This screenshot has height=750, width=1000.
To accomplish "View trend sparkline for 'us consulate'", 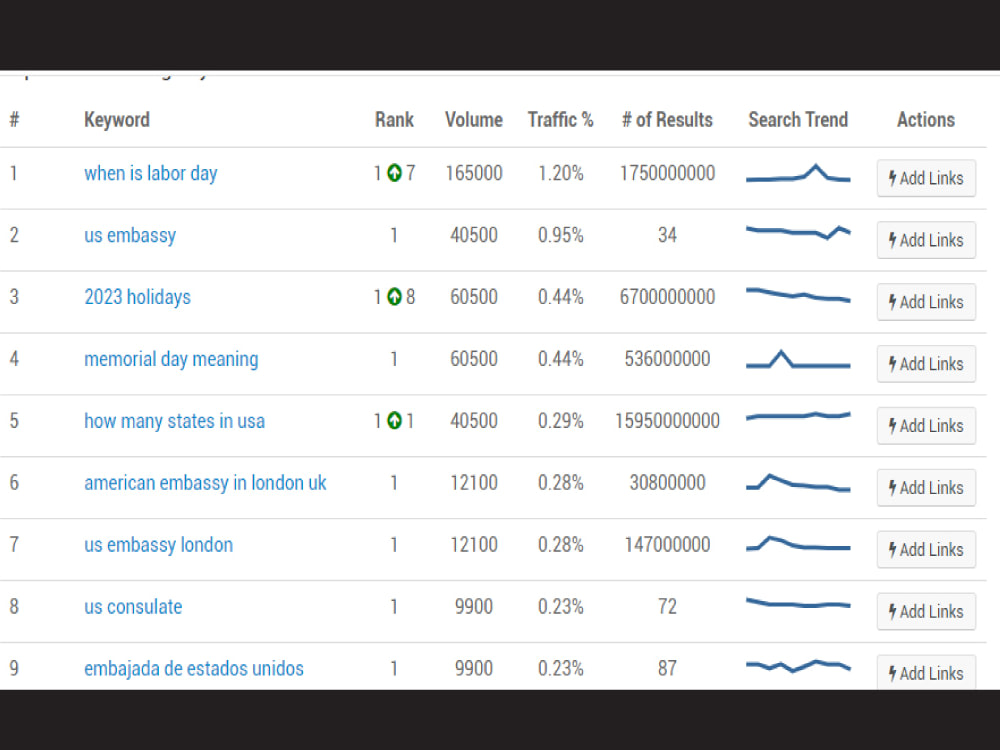I will click(798, 603).
